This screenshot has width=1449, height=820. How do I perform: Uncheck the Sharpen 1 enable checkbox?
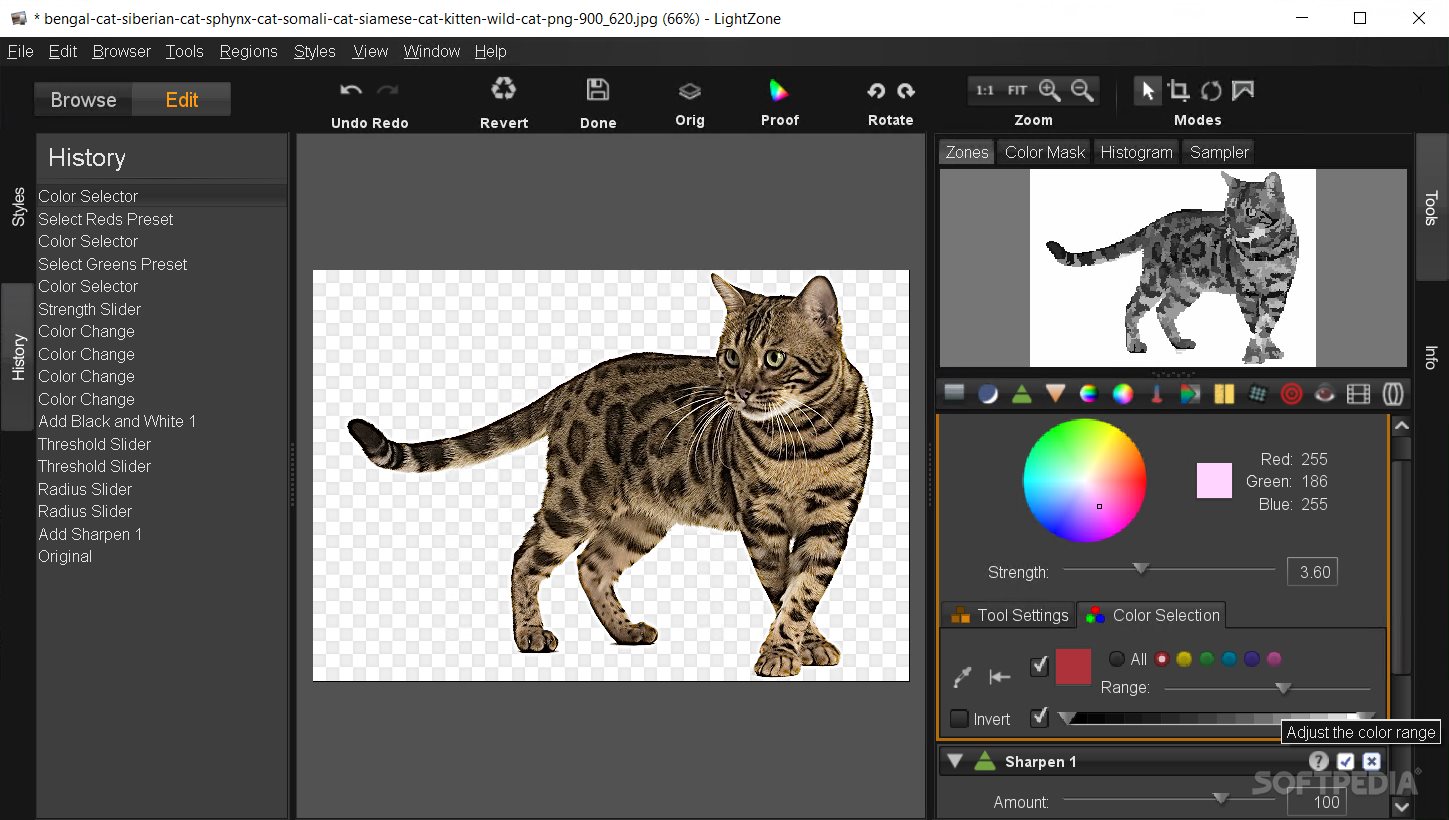[1345, 761]
